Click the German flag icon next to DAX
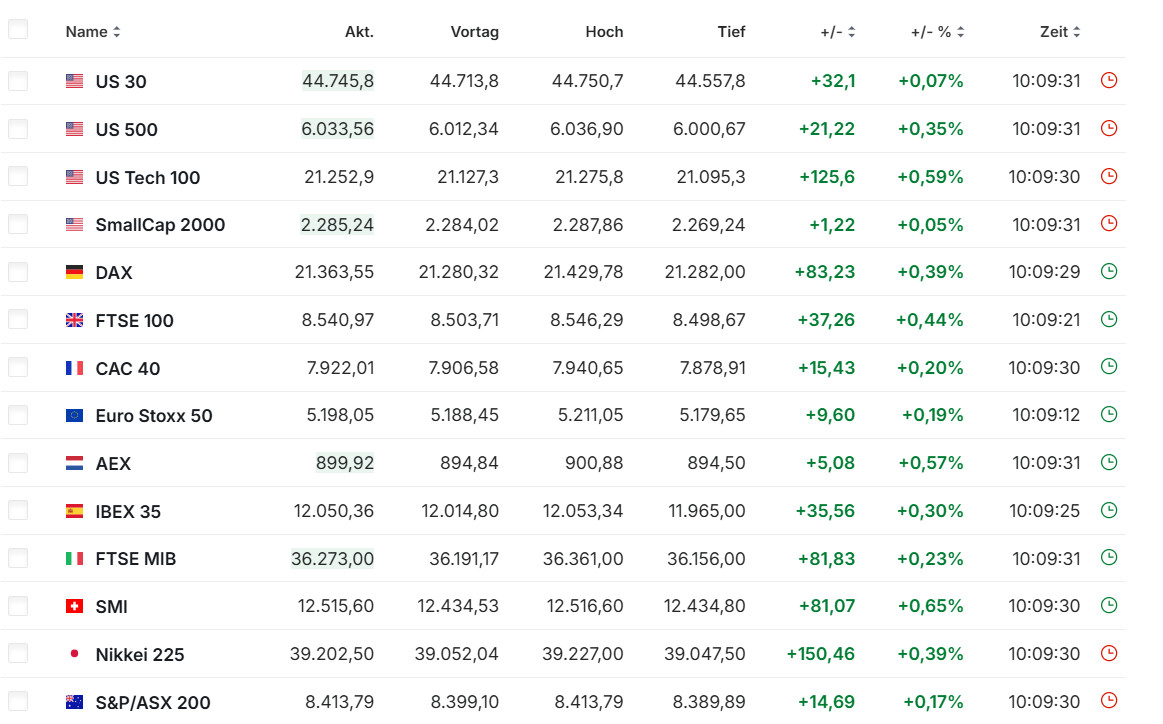This screenshot has height=724, width=1163. [74, 273]
